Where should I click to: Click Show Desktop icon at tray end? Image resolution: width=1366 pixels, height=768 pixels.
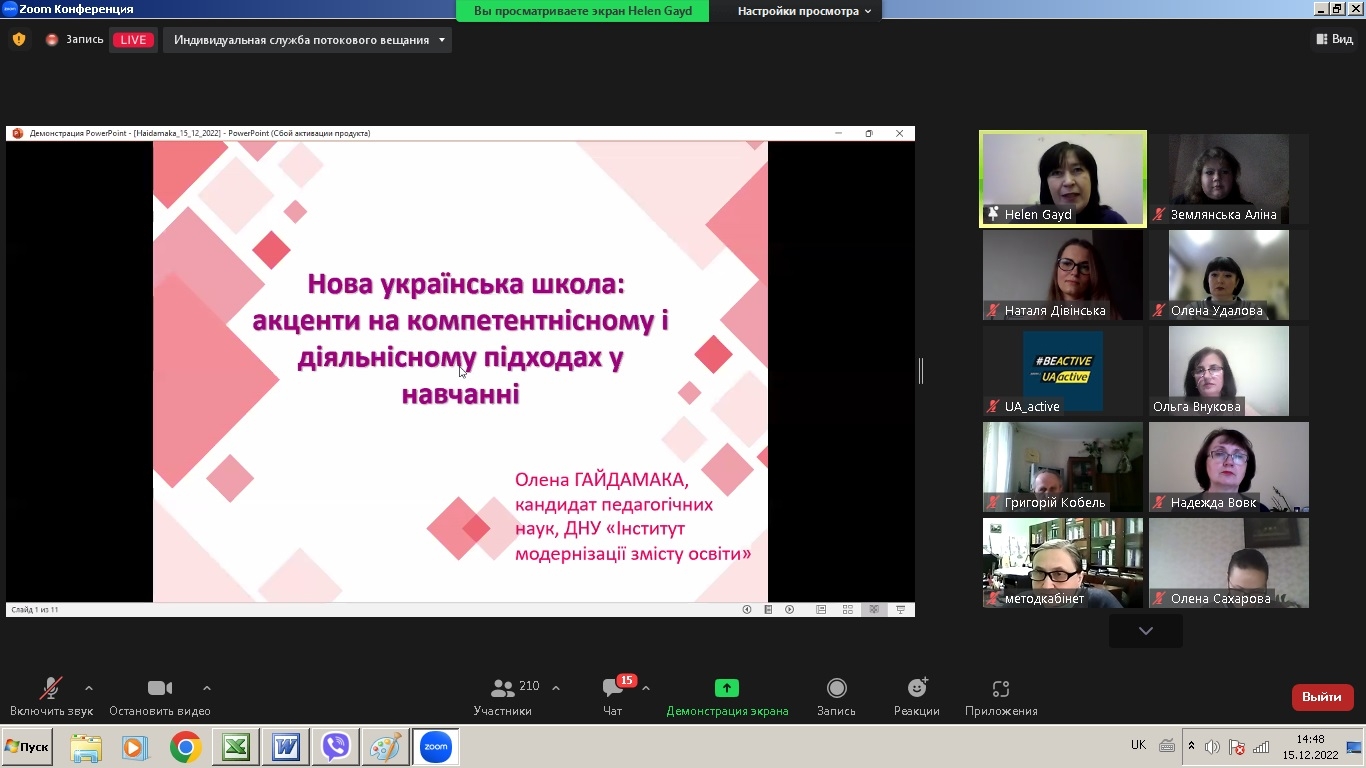click(1354, 747)
